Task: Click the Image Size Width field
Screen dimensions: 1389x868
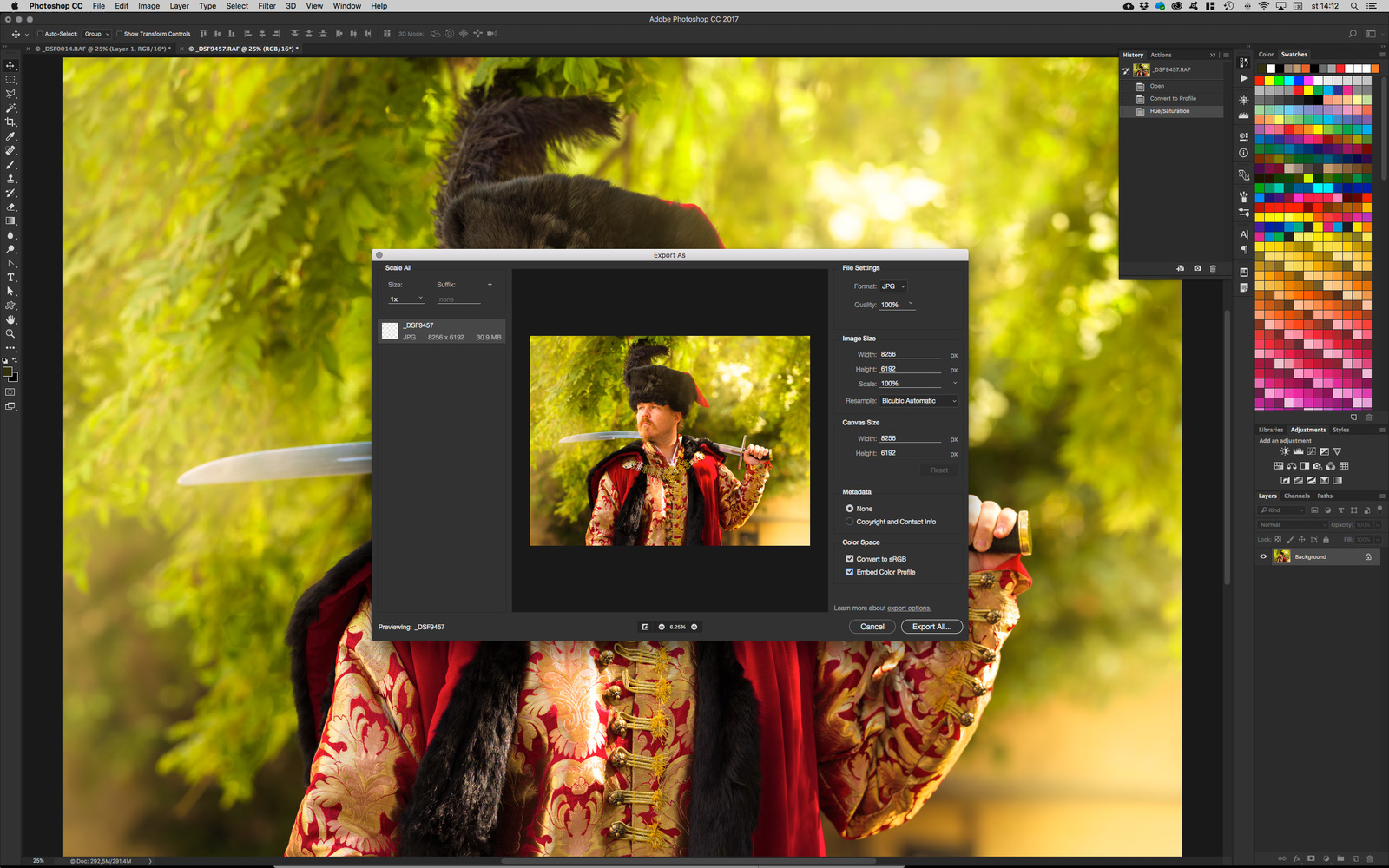Action: pos(910,354)
